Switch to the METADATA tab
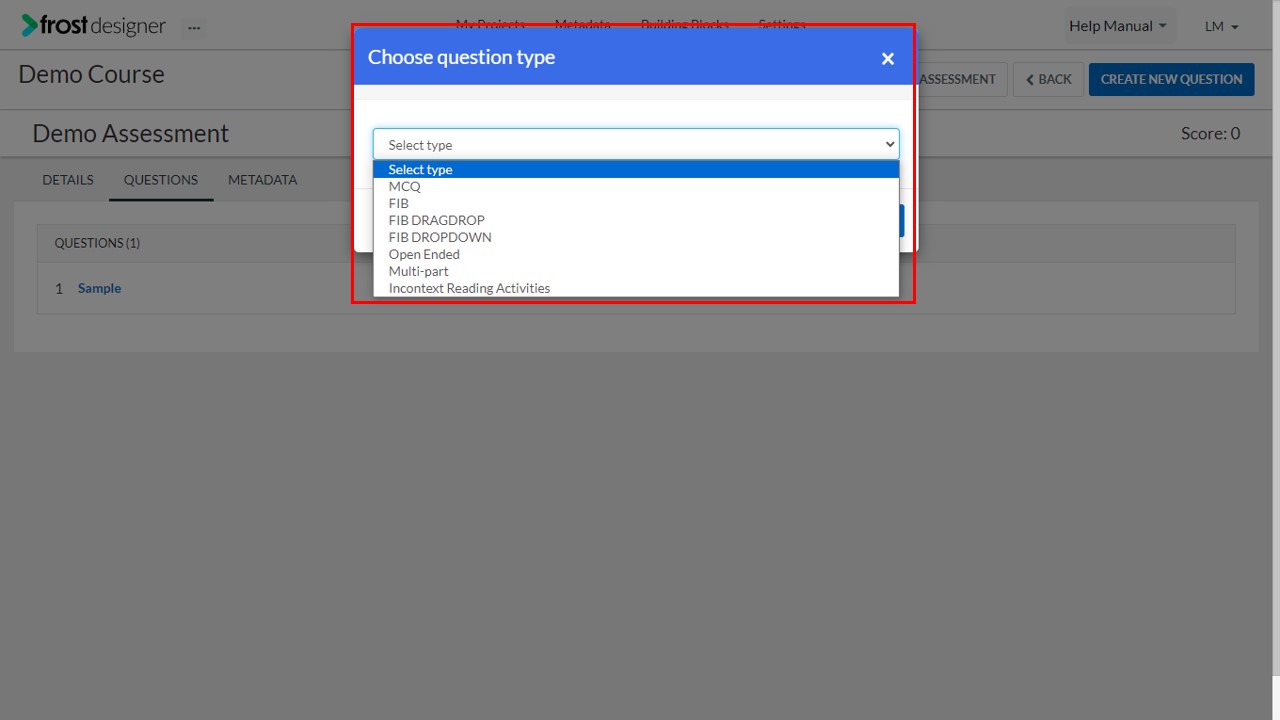1280x720 pixels. [262, 180]
